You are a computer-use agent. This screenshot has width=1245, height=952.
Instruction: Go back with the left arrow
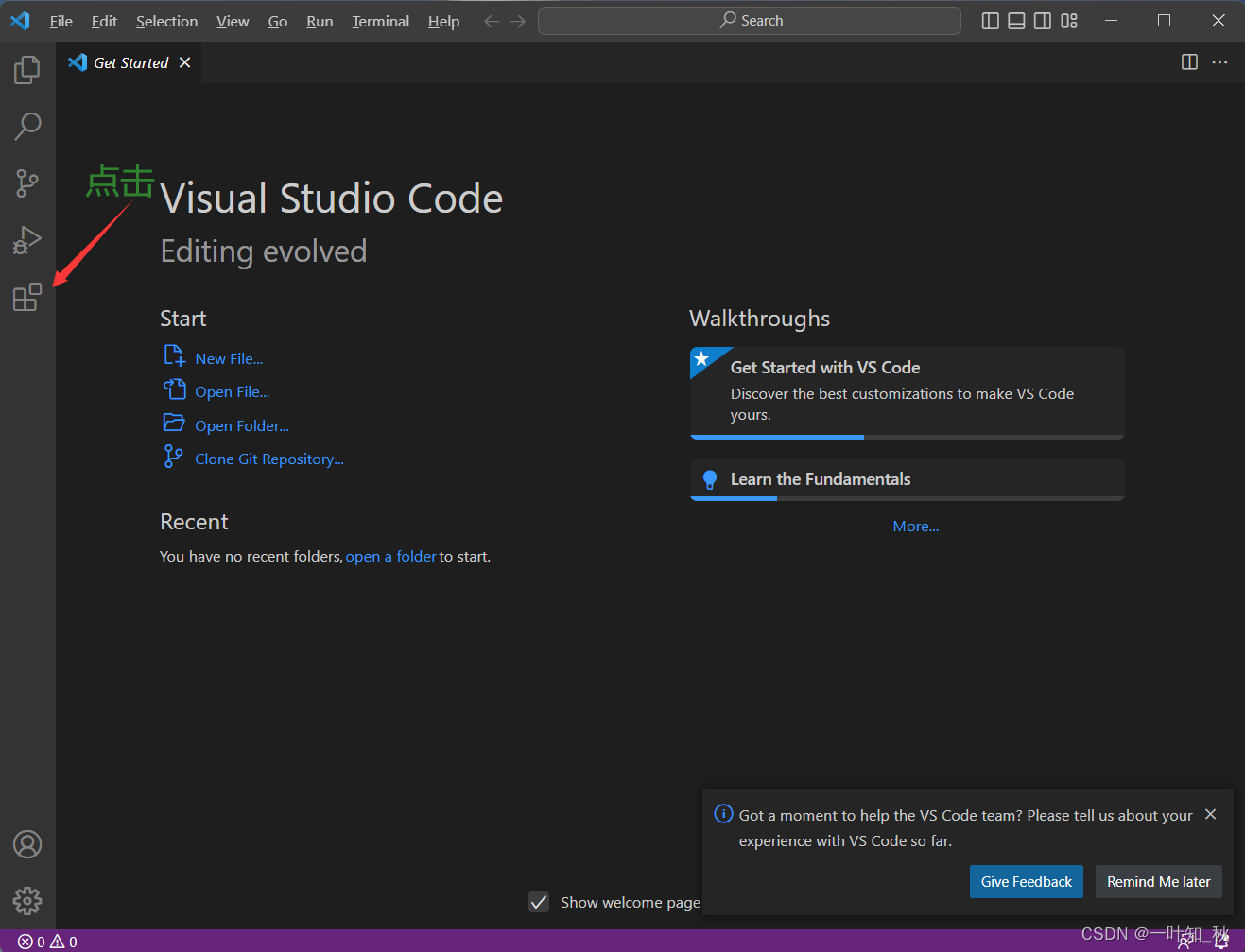click(492, 21)
